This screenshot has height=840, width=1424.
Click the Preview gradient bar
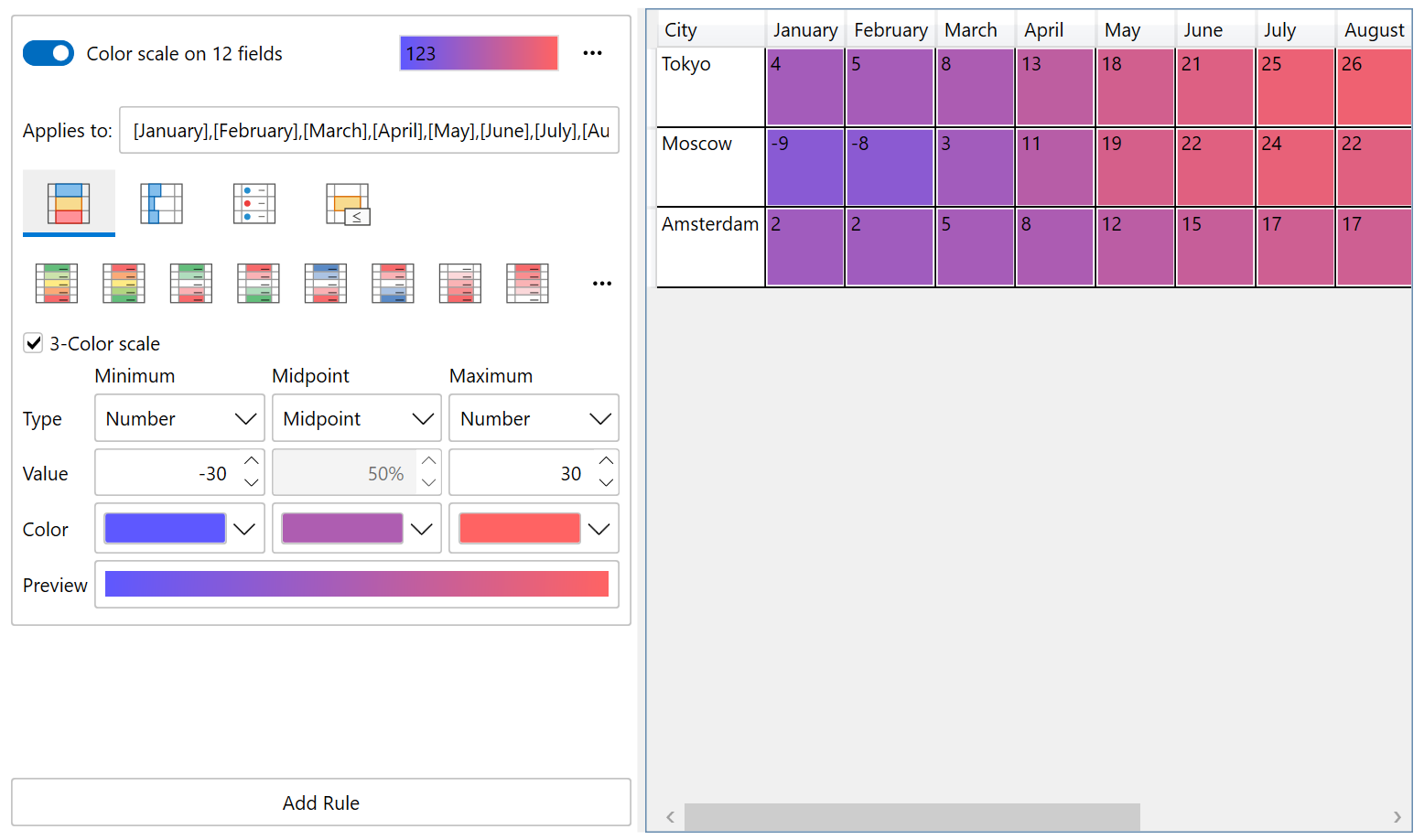click(x=357, y=584)
